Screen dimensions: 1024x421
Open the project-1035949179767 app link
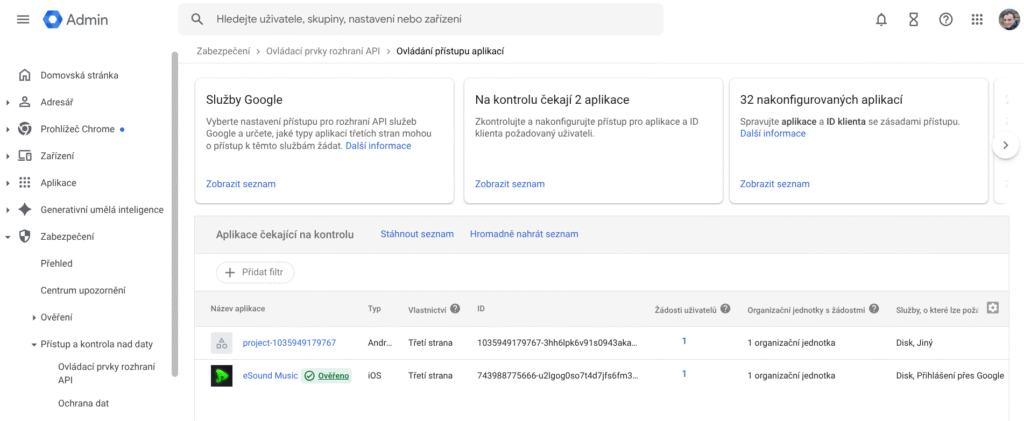click(x=289, y=343)
